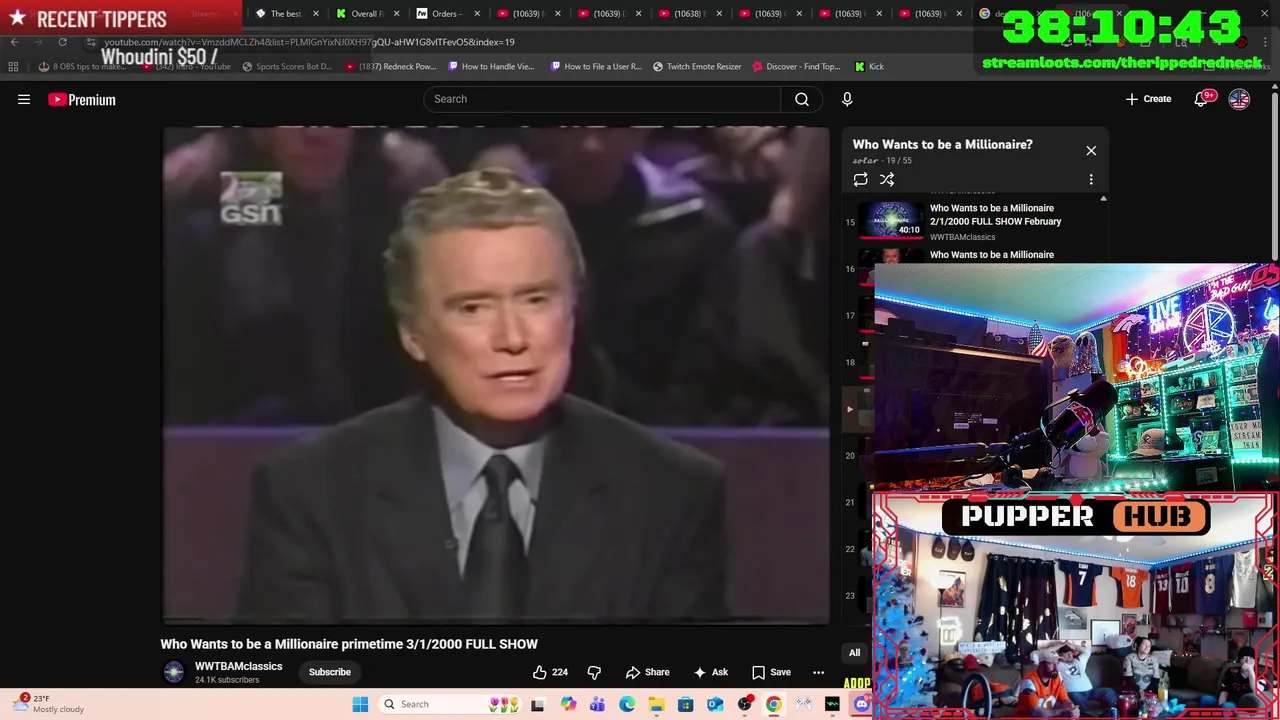Dislike this video
This screenshot has width=1280, height=720.
click(594, 672)
